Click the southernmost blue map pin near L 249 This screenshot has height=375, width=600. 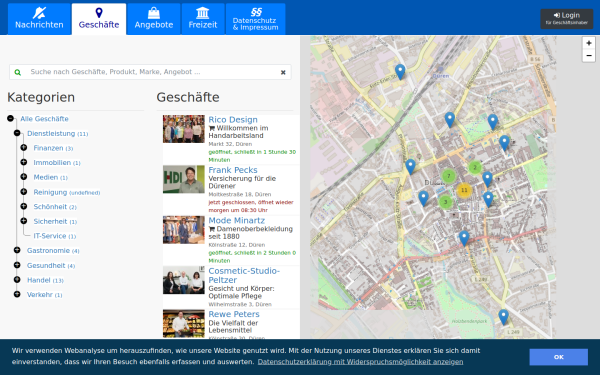tap(504, 317)
